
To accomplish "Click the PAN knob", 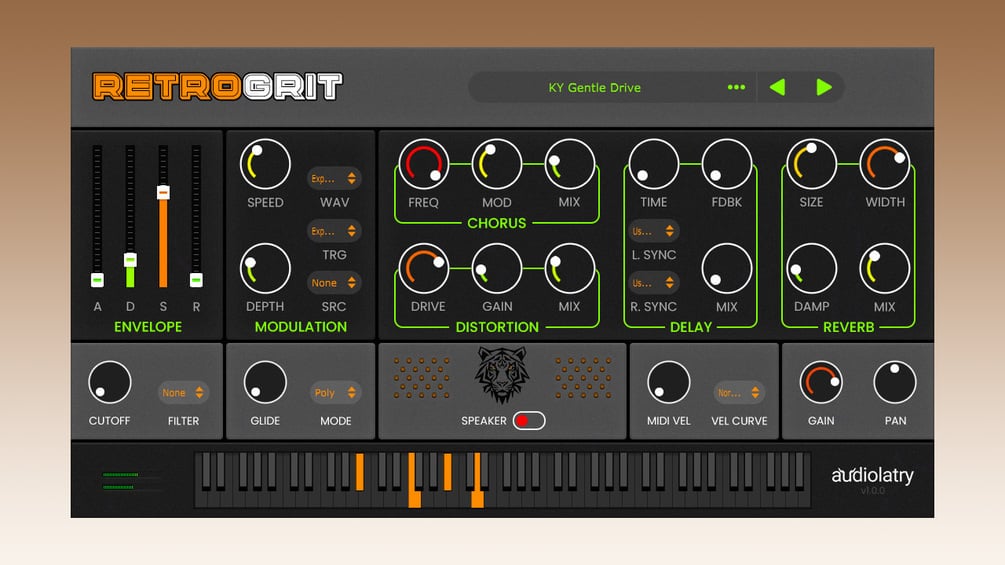I will point(895,382).
